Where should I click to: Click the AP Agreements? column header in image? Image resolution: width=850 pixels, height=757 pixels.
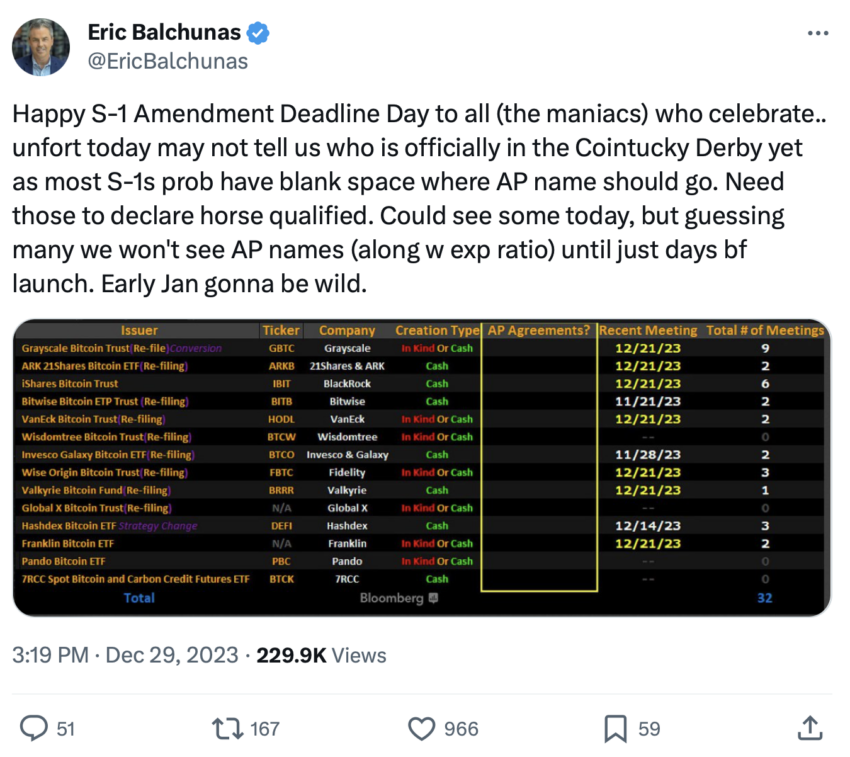pos(539,330)
